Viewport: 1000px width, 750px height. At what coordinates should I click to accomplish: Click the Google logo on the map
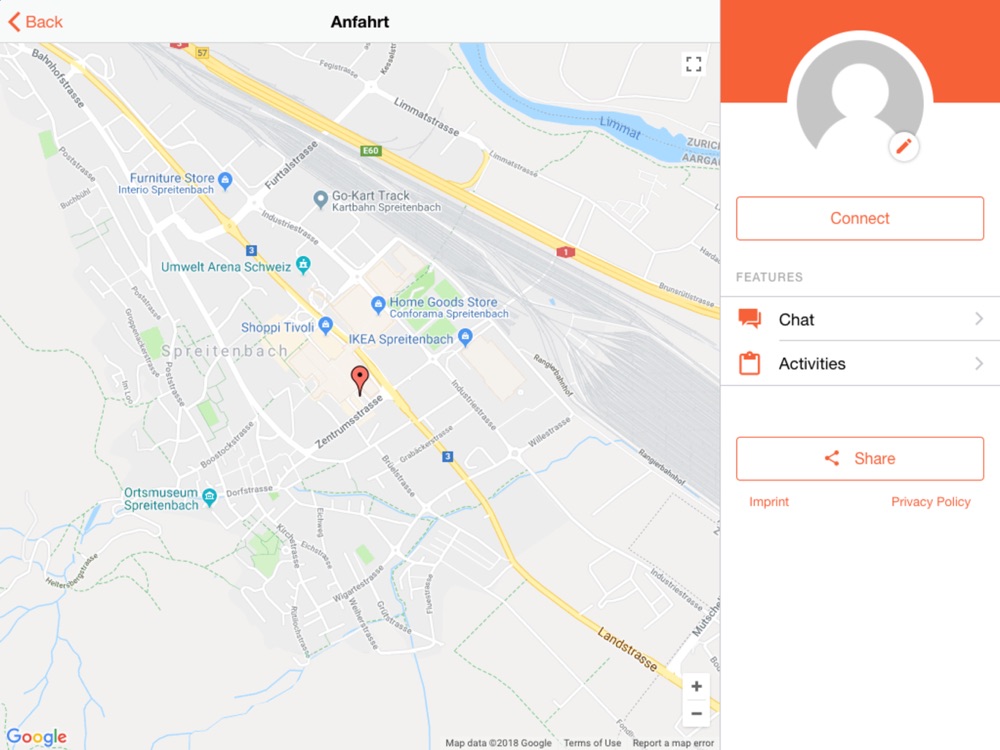pyautogui.click(x=36, y=737)
